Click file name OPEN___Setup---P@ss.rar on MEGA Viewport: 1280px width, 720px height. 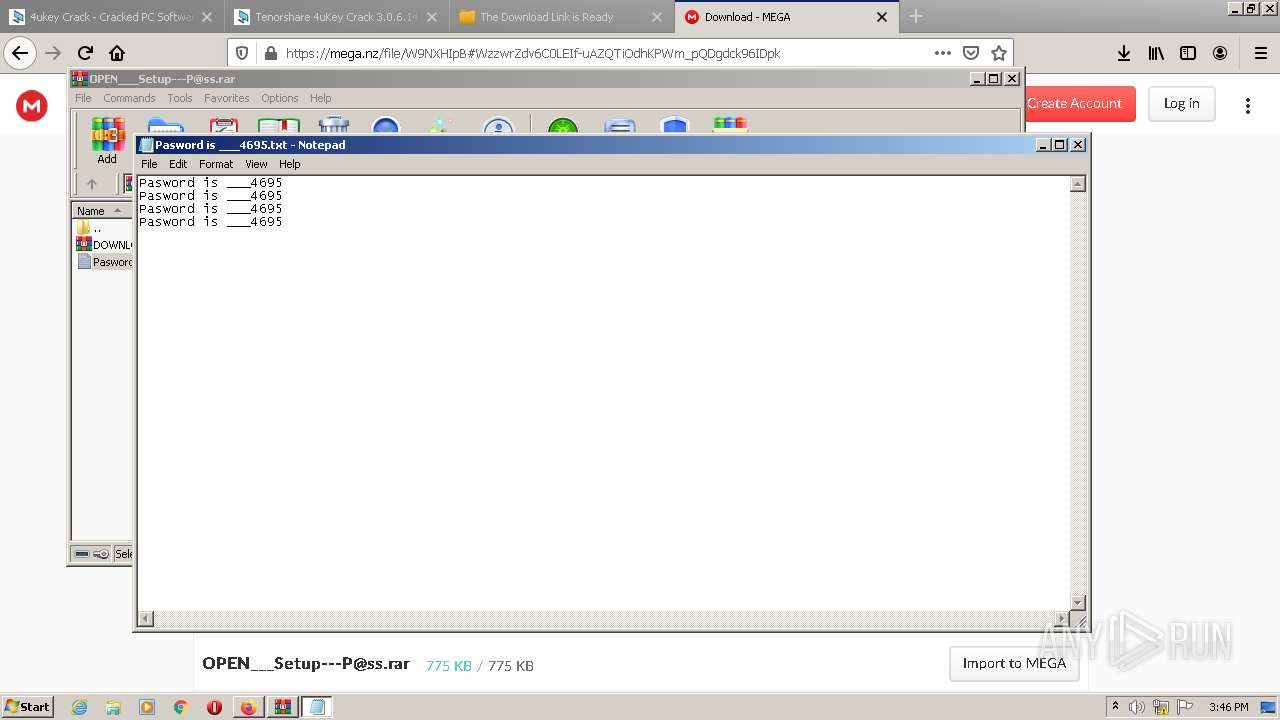pos(306,664)
